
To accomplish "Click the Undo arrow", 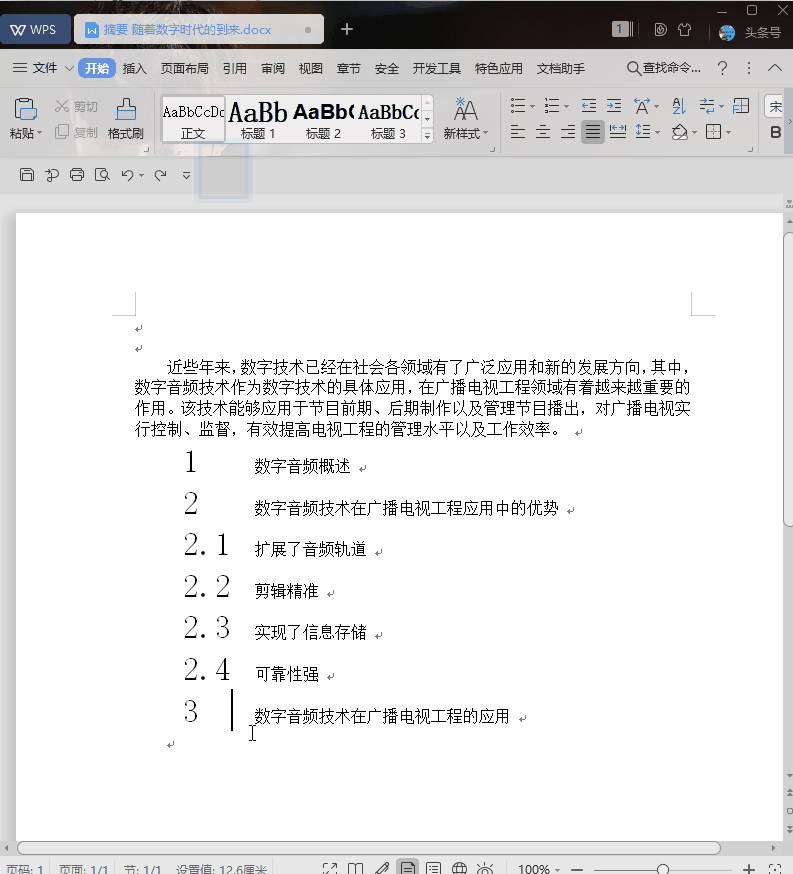I will 127,175.
